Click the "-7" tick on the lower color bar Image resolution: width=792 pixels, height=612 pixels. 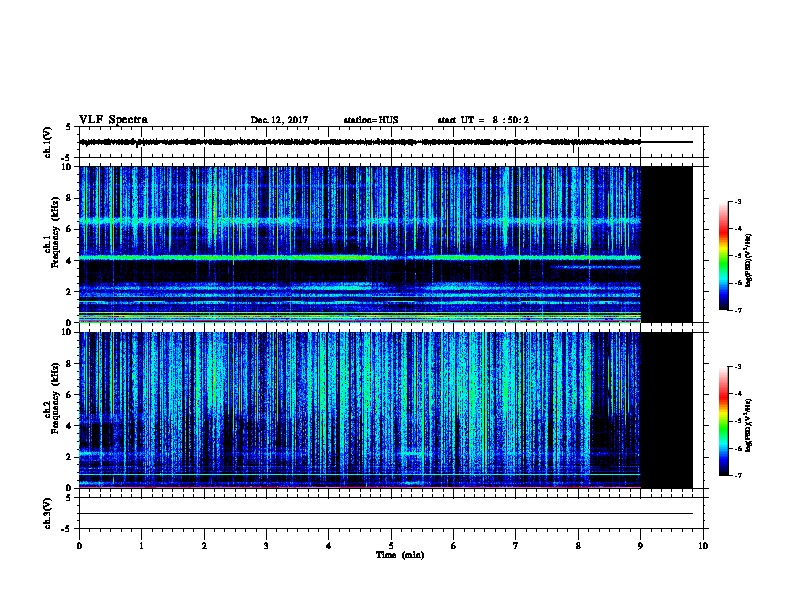(x=737, y=475)
